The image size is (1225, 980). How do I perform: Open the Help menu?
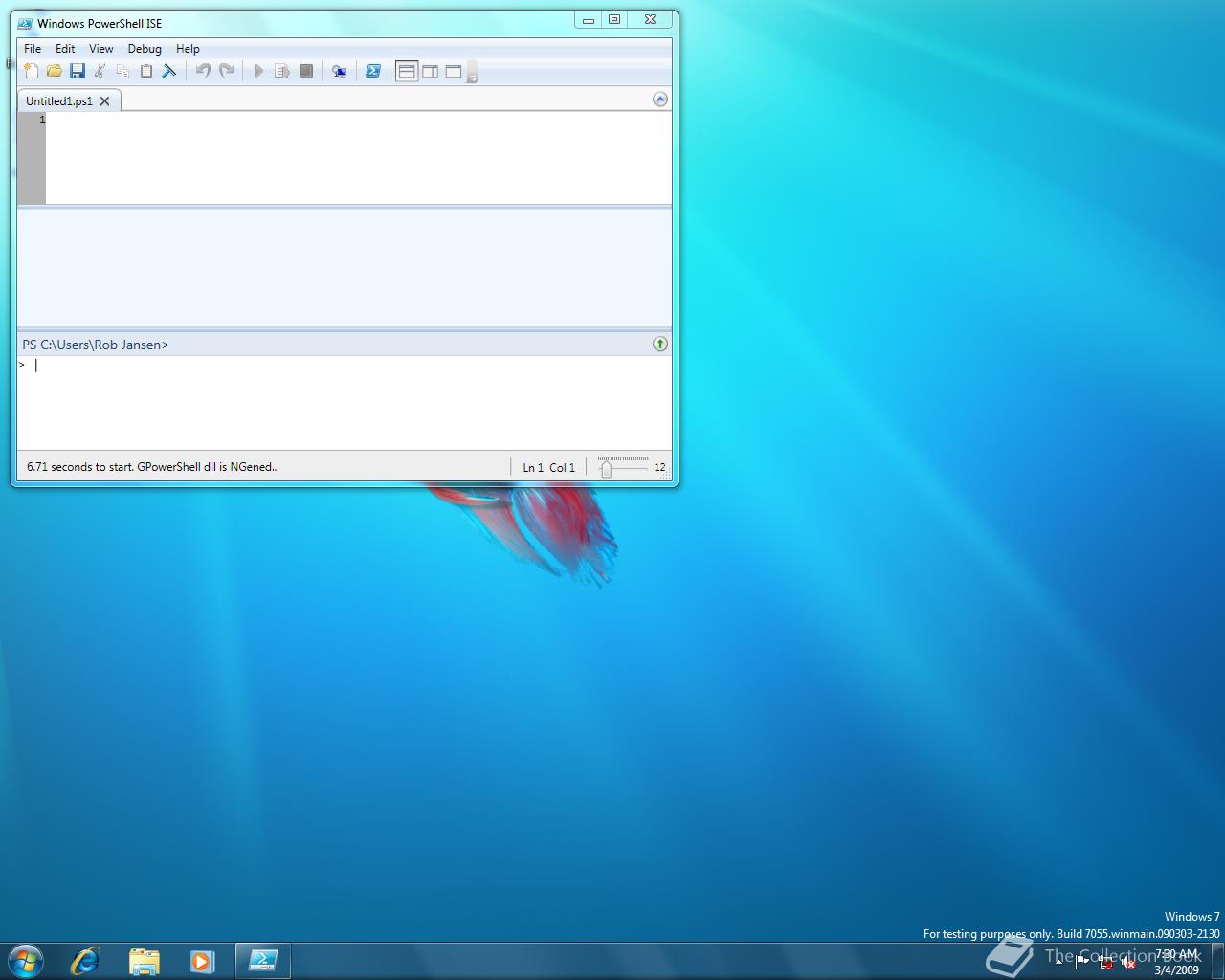click(x=188, y=49)
